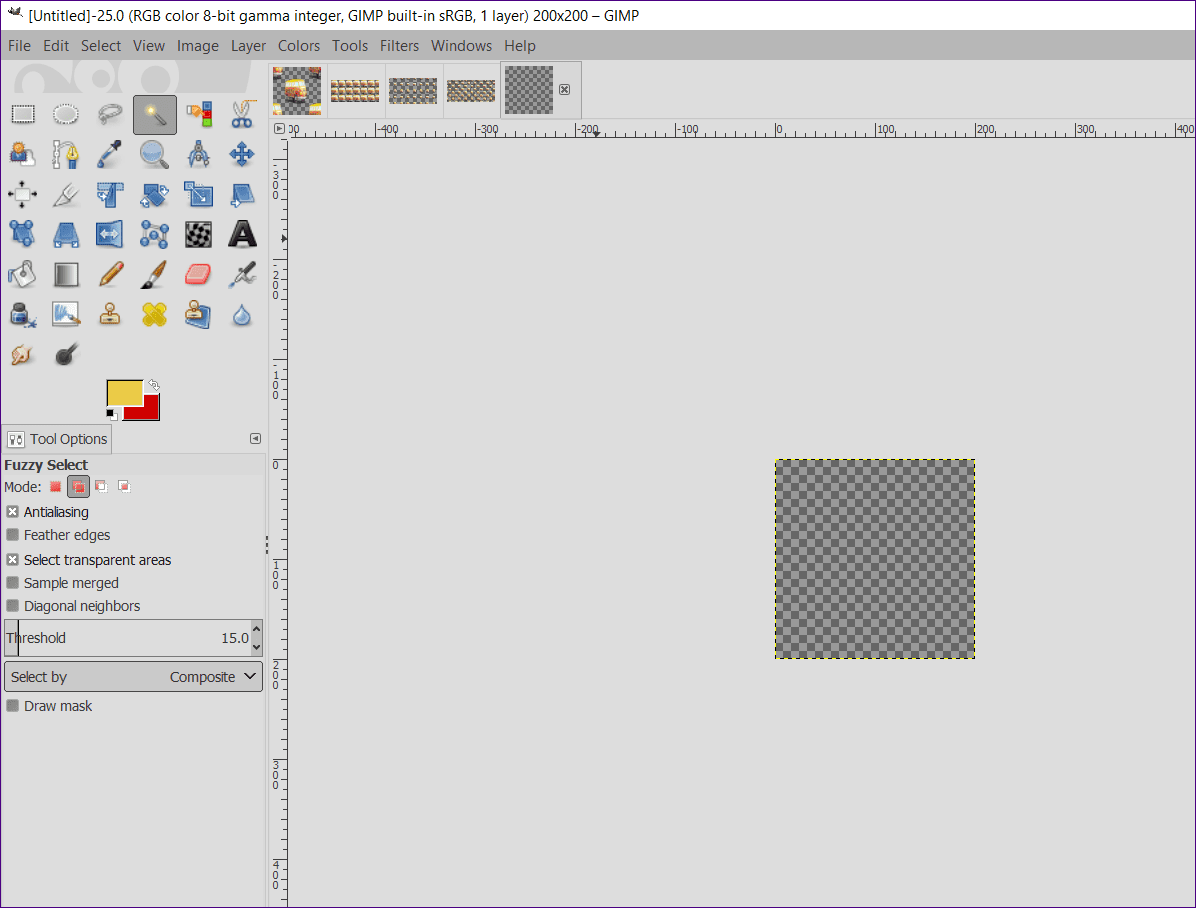Decrease Threshold with the down arrow
Viewport: 1196px width, 908px height.
(256, 647)
